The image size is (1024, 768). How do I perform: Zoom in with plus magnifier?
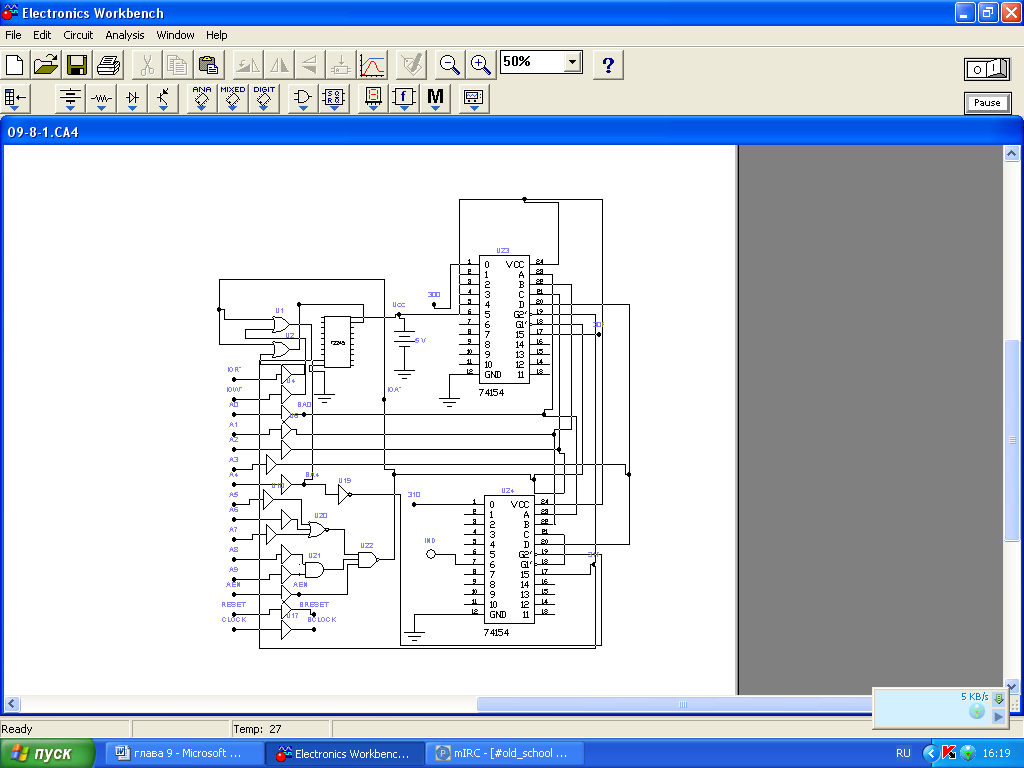tap(481, 65)
